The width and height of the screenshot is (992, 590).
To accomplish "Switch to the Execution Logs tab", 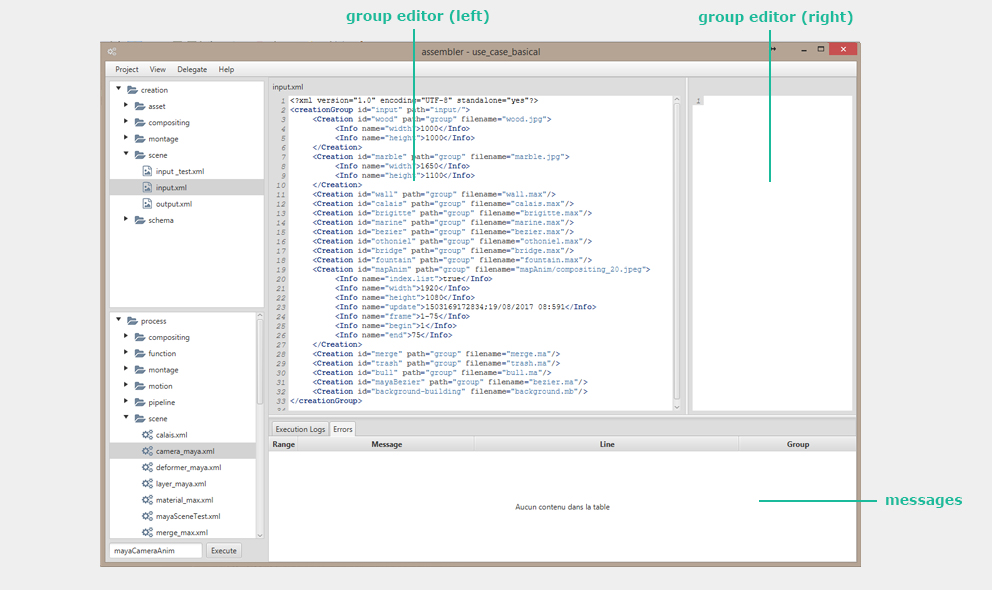I will click(300, 429).
